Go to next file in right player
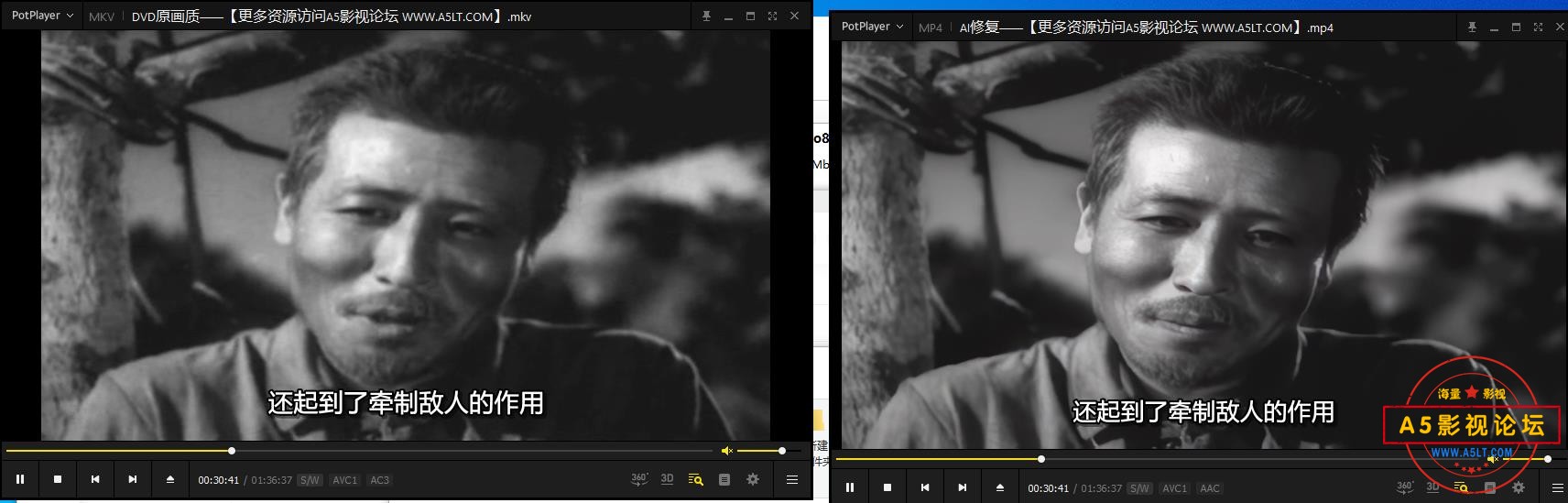This screenshot has height=503, width=1568. 963,487
